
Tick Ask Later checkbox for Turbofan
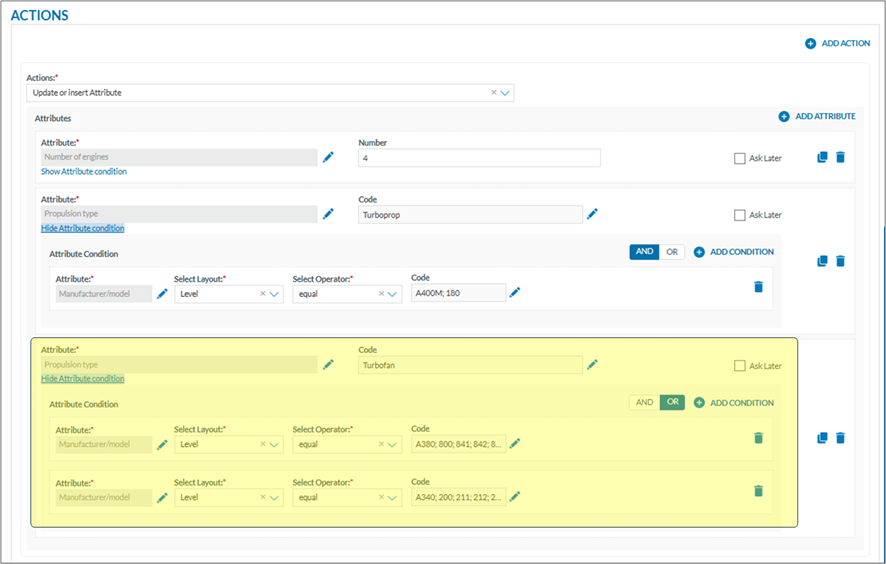pyautogui.click(x=740, y=366)
